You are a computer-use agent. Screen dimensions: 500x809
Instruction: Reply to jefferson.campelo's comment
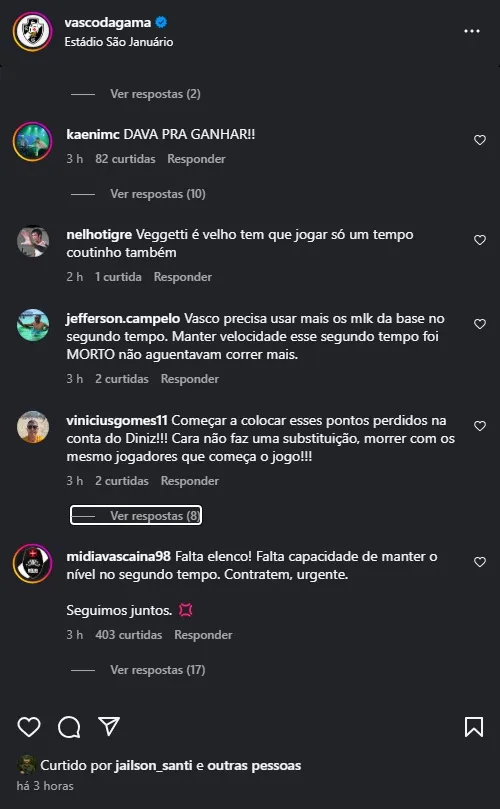click(x=190, y=379)
